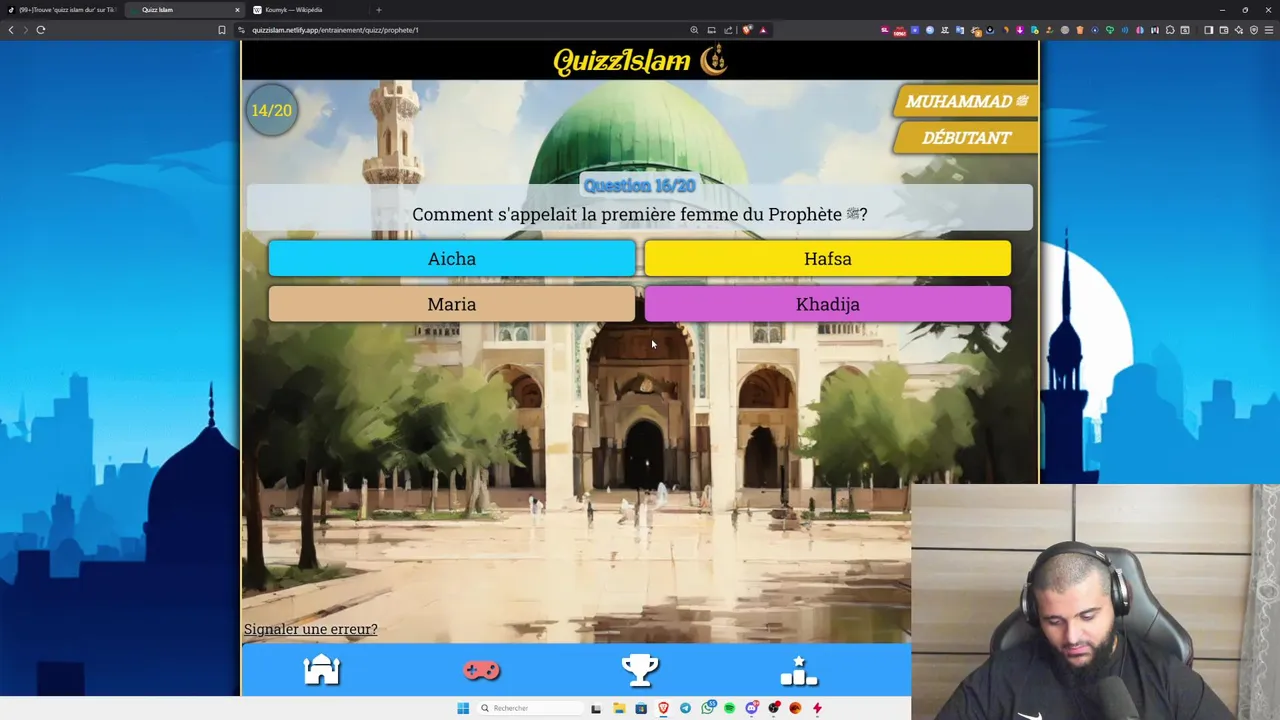Open the red lightning bolt taskbar app

817,708
